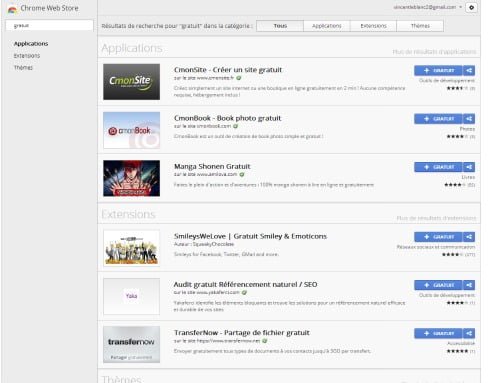Open 'TransferNow - Partage de fichier gratuit' title
Screen dimensions: 500x383
coord(242,333)
